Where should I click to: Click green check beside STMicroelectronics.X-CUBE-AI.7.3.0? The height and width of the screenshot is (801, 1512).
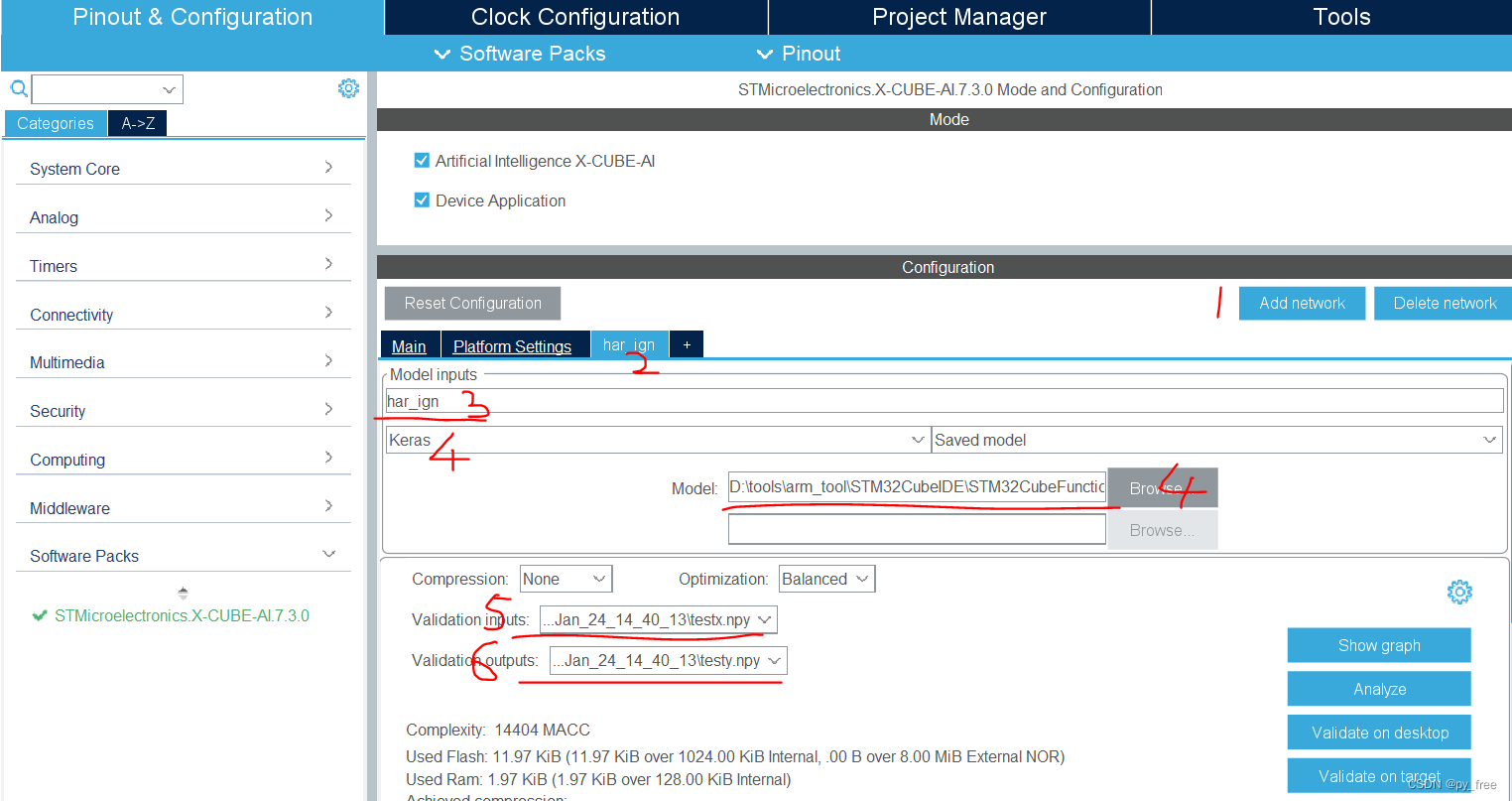coord(40,615)
